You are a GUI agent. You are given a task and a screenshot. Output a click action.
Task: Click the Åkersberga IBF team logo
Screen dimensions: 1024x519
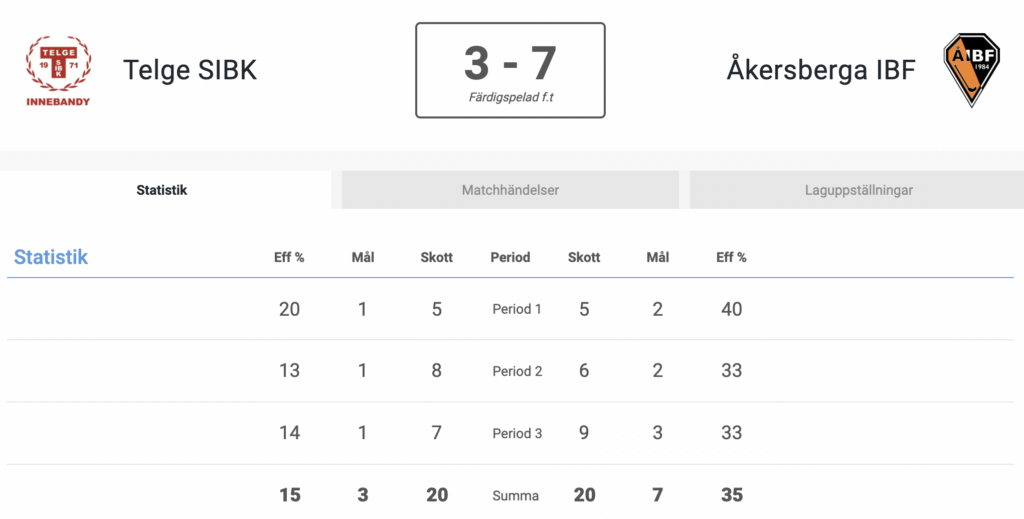(x=972, y=70)
